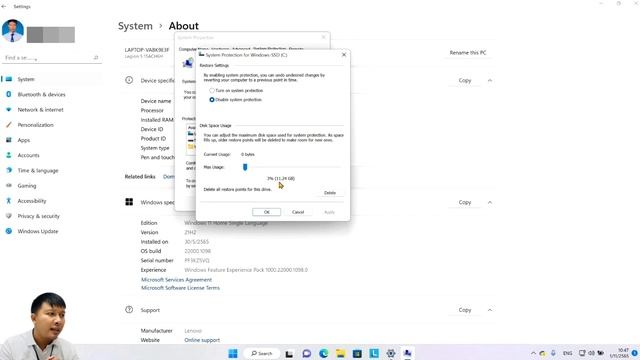Close the background System Properties window
The height and width of the screenshot is (360, 640).
coord(324,37)
